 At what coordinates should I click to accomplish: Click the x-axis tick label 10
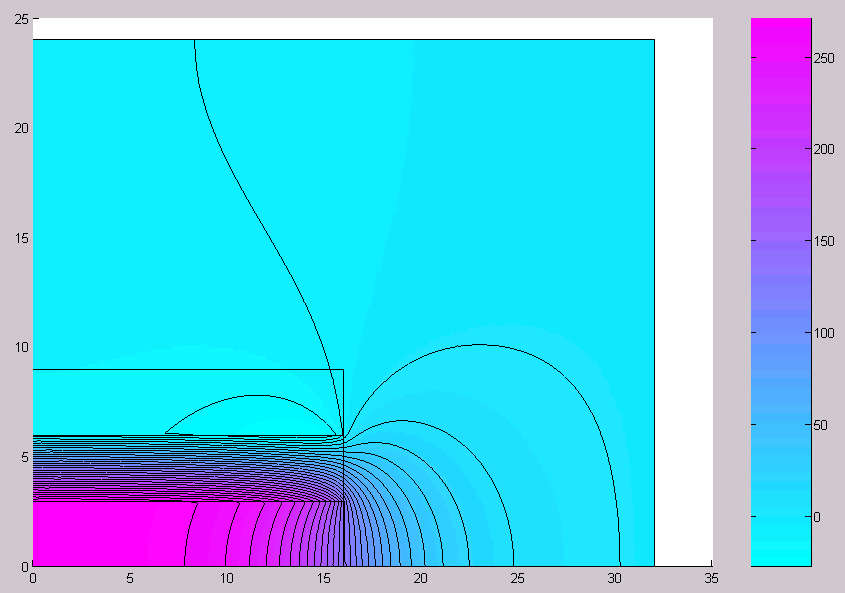(x=226, y=578)
